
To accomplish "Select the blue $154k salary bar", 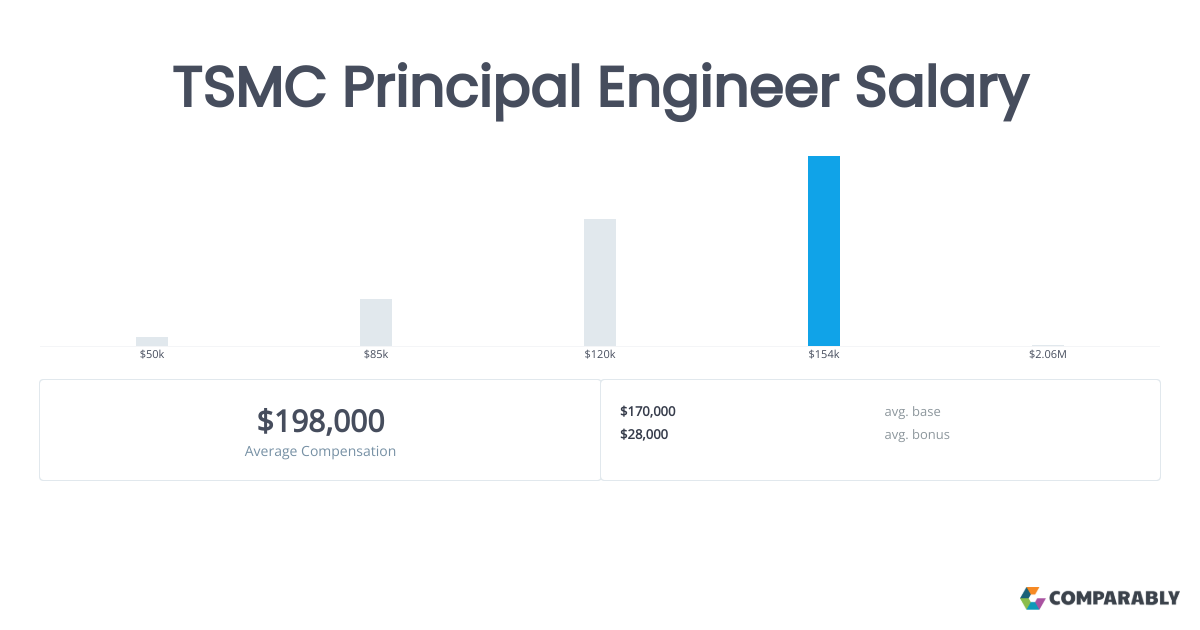I will pyautogui.click(x=824, y=251).
